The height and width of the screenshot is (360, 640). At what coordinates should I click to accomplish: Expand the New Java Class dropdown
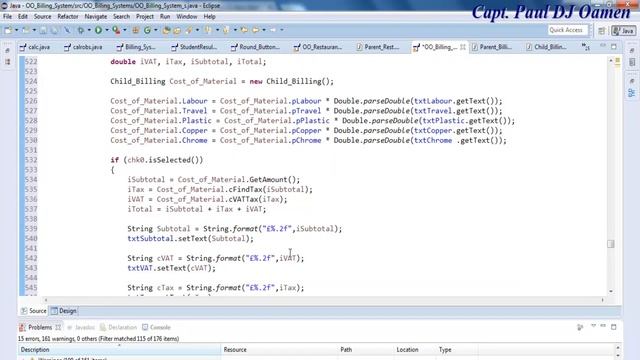click(x=156, y=30)
